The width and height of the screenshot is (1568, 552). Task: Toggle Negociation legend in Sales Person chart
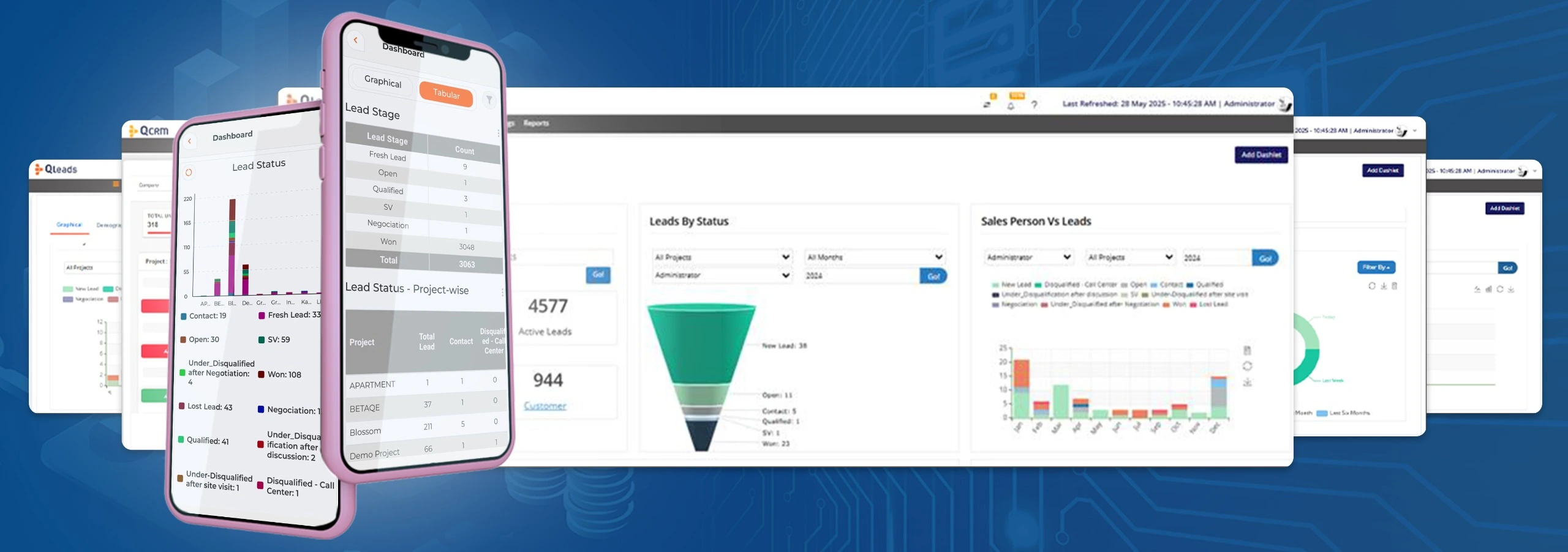point(1014,304)
